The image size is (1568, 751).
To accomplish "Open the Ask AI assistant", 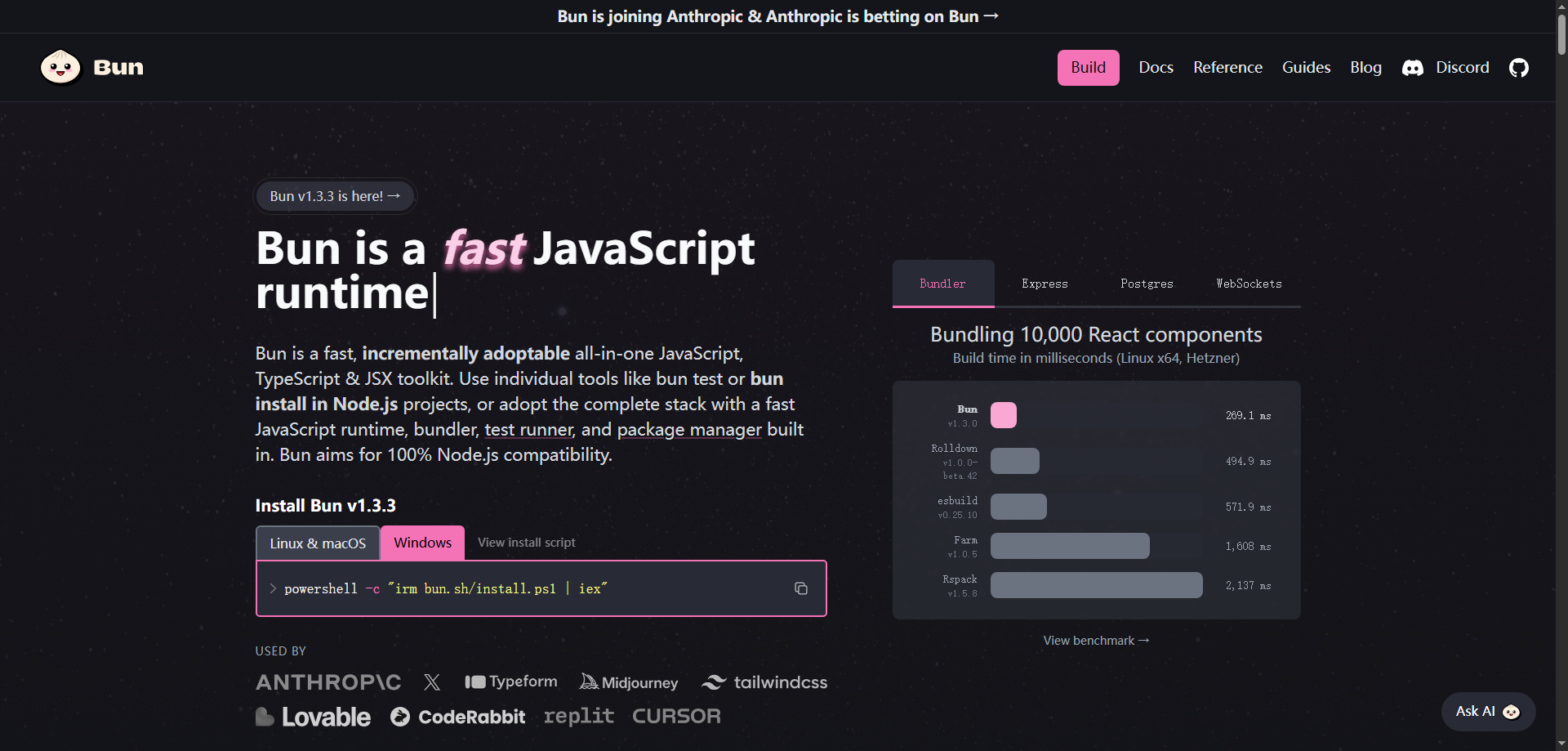I will (1487, 711).
